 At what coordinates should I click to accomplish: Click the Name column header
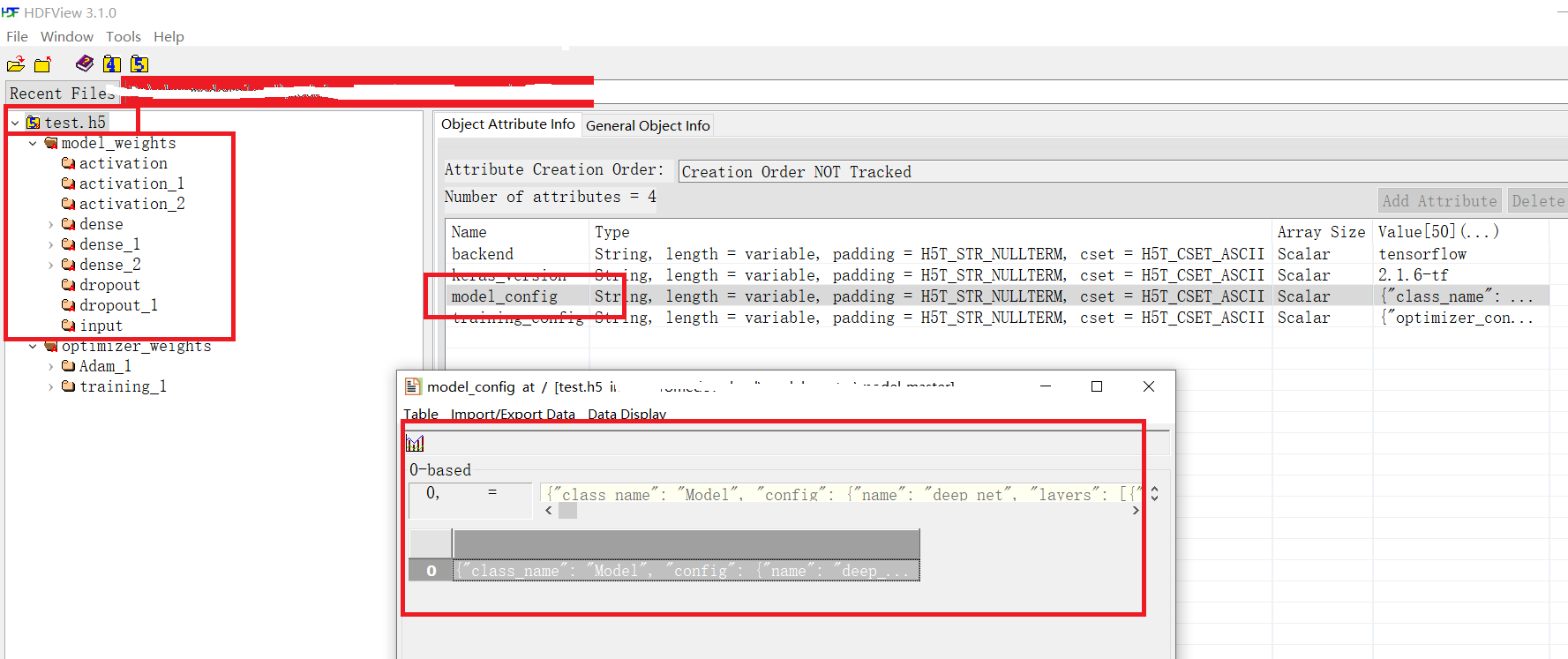(x=518, y=232)
